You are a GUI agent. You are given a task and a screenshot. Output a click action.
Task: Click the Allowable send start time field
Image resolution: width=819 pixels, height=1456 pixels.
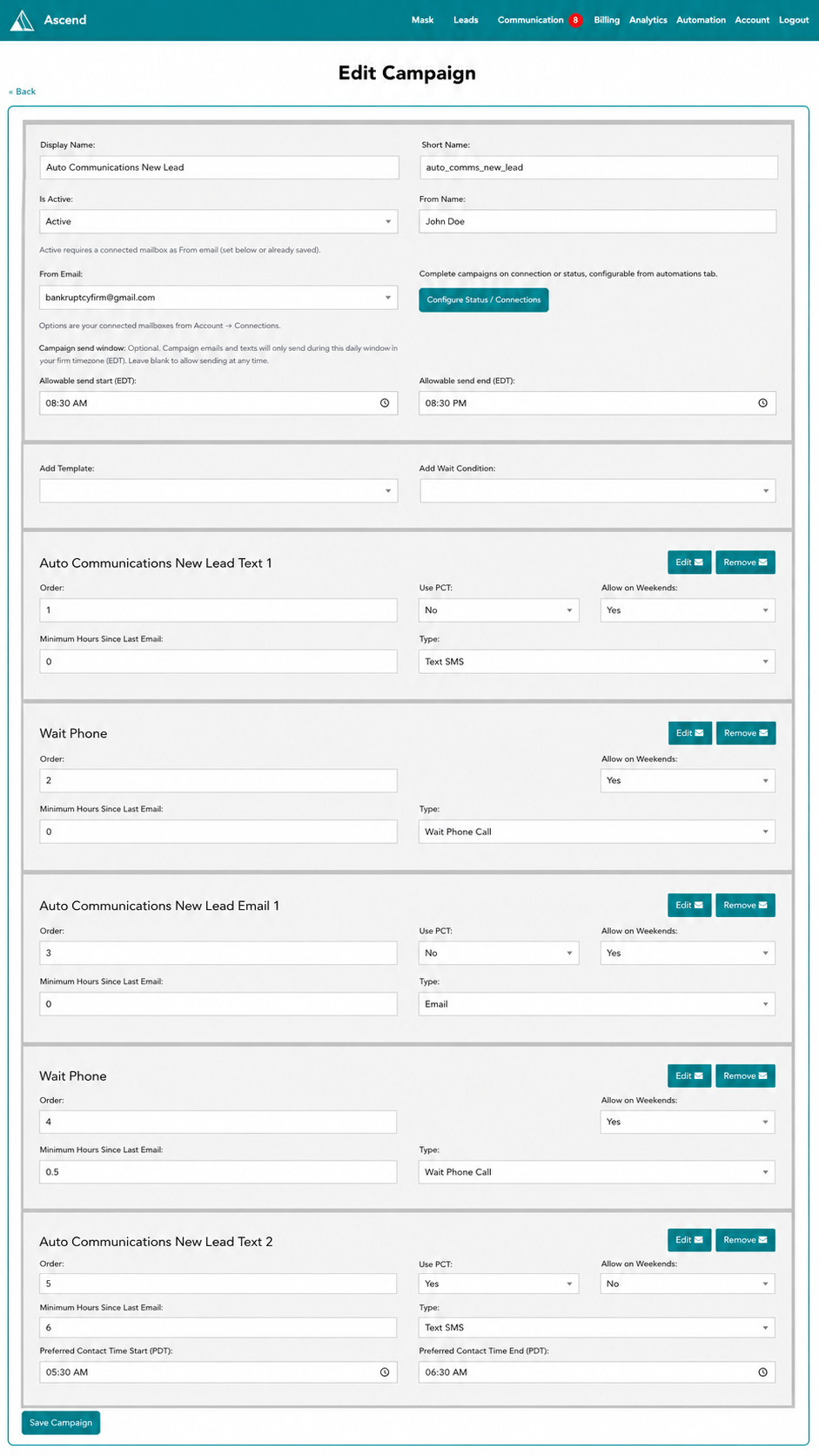pyautogui.click(x=218, y=403)
